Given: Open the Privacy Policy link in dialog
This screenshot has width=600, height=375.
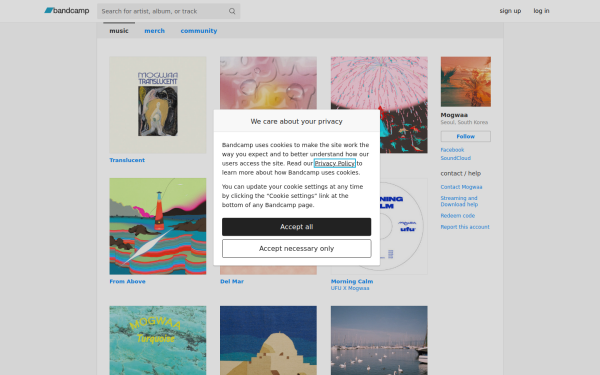Looking at the screenshot, I should 335,163.
